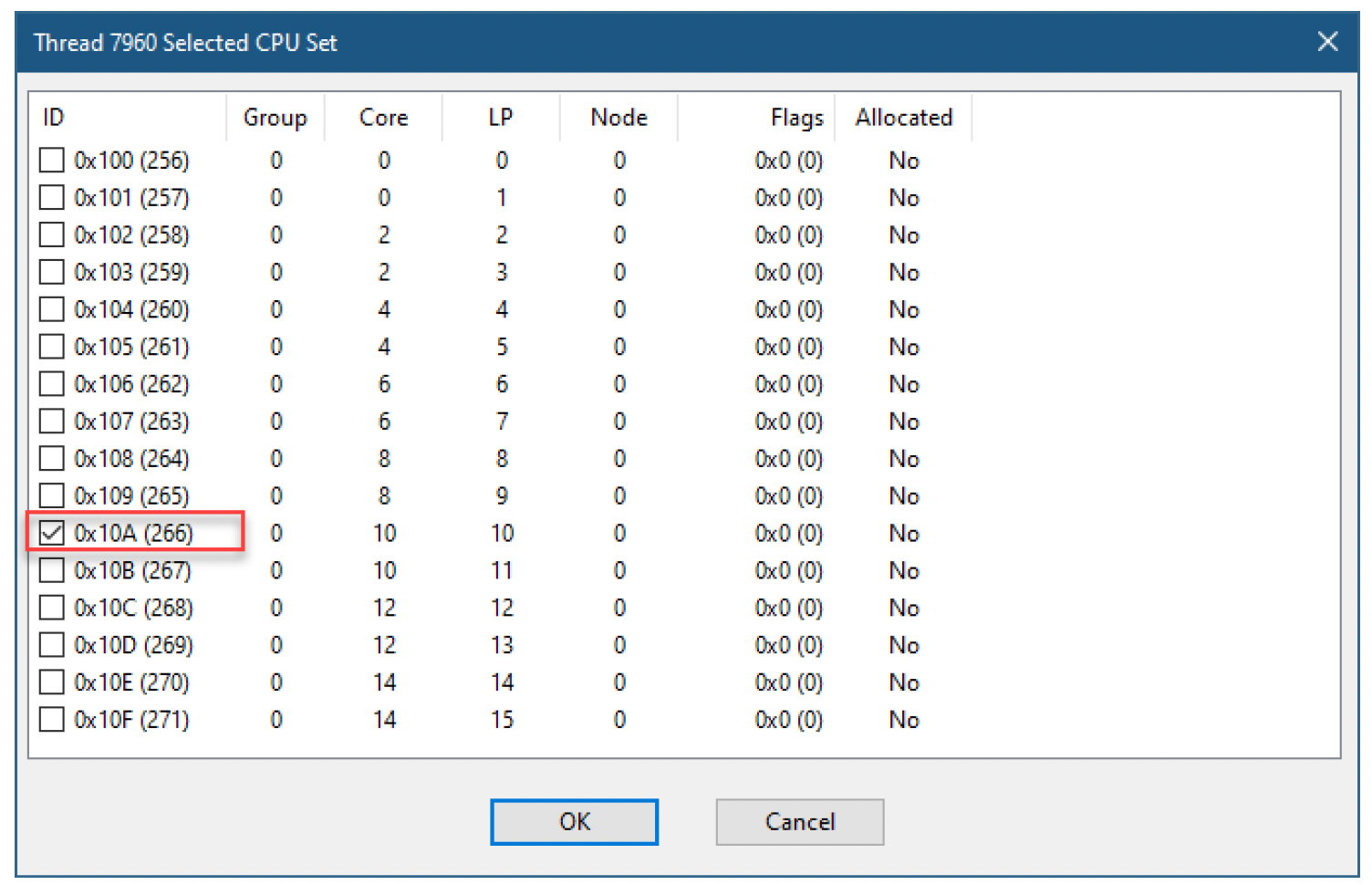Check the box for CPU set 0x105 (261)
1372x885 pixels.
coord(52,347)
